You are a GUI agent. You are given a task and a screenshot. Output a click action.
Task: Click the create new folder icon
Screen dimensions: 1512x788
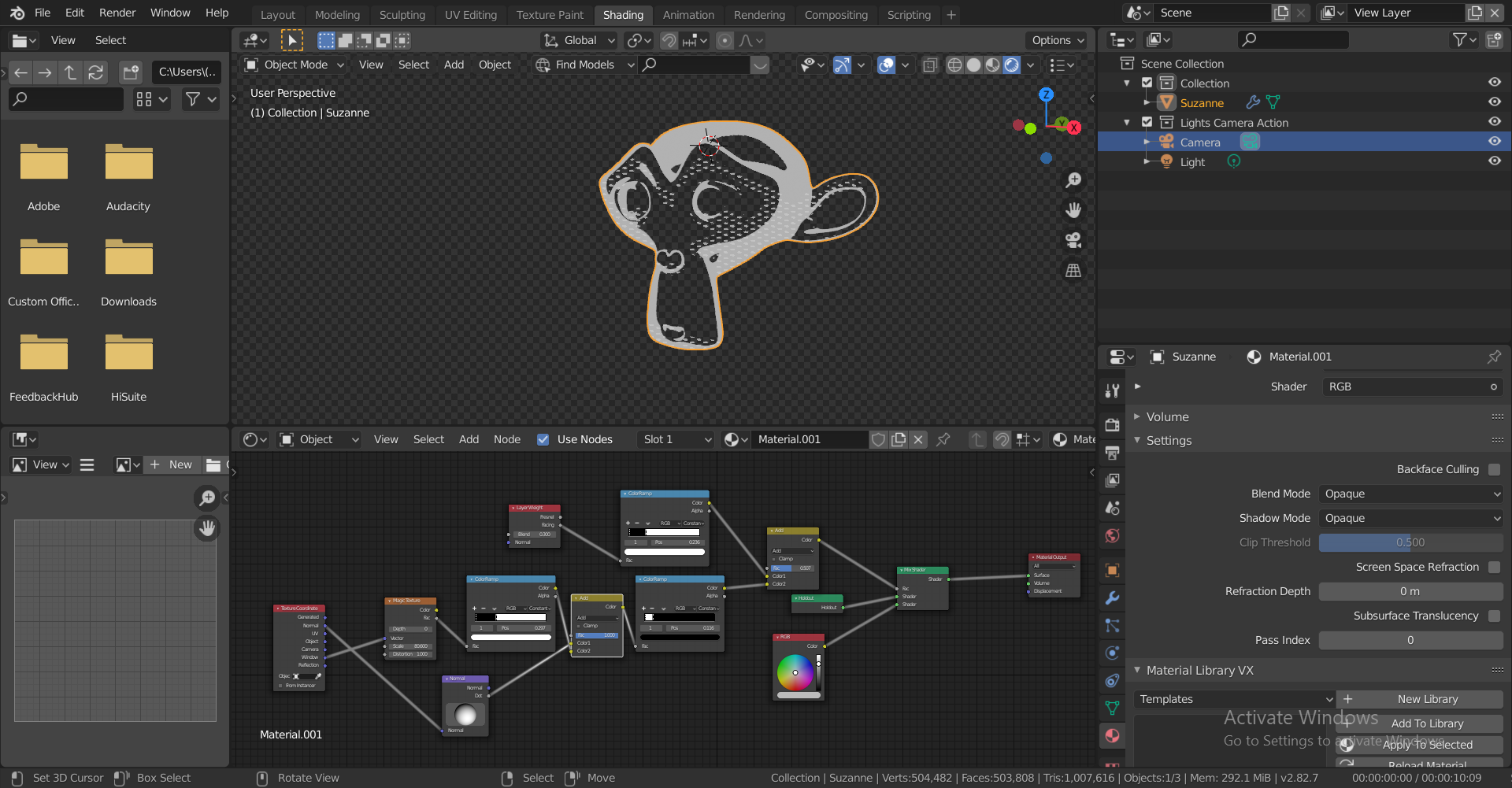[131, 72]
